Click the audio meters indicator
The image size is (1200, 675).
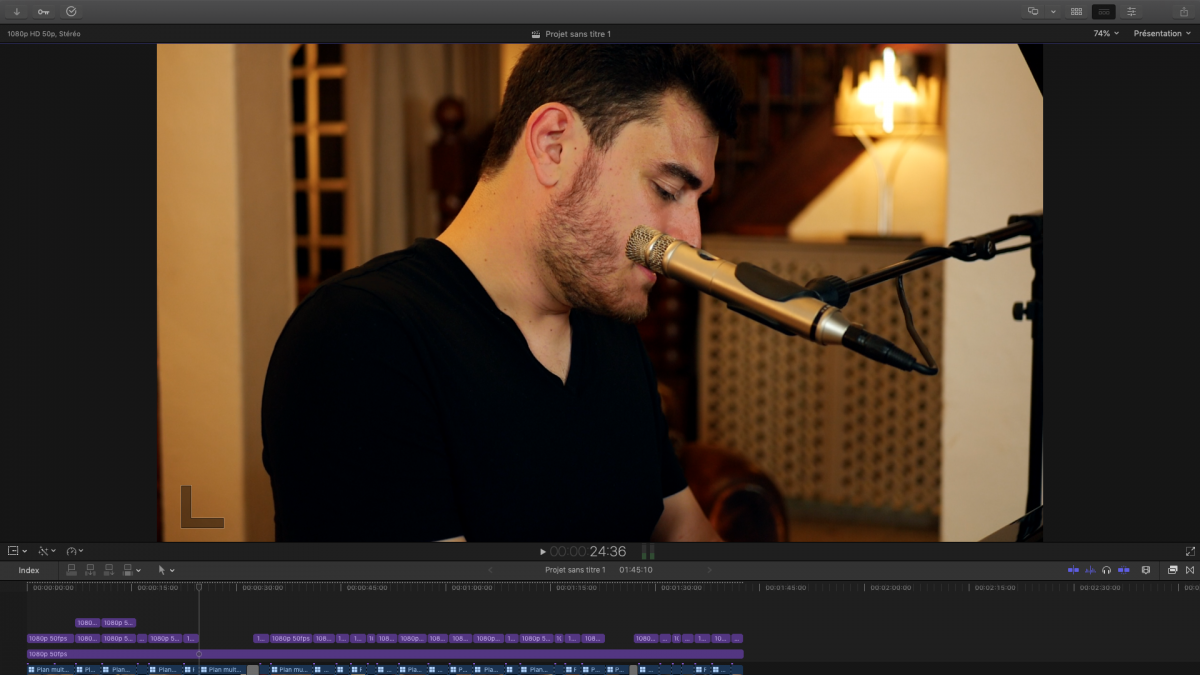click(x=647, y=552)
